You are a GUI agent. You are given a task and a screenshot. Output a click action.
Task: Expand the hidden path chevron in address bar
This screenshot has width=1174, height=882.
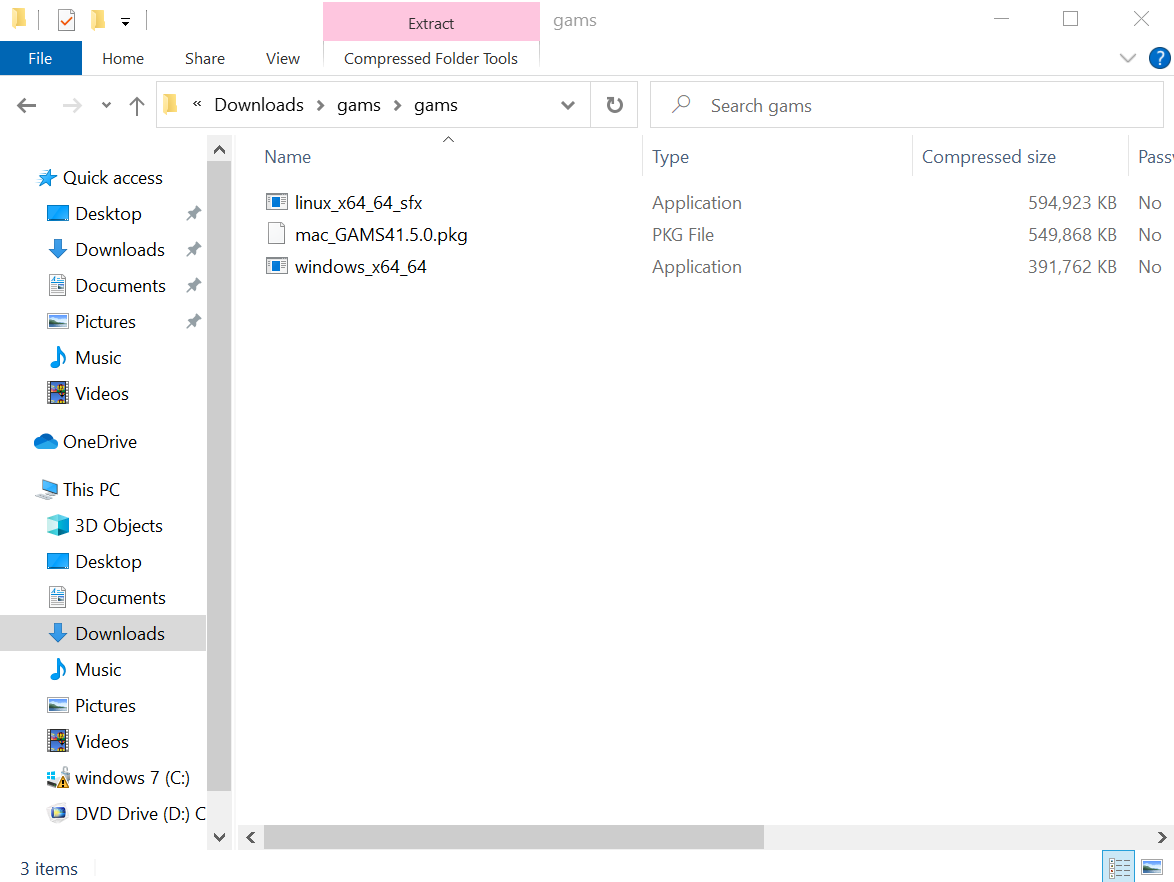tap(197, 105)
